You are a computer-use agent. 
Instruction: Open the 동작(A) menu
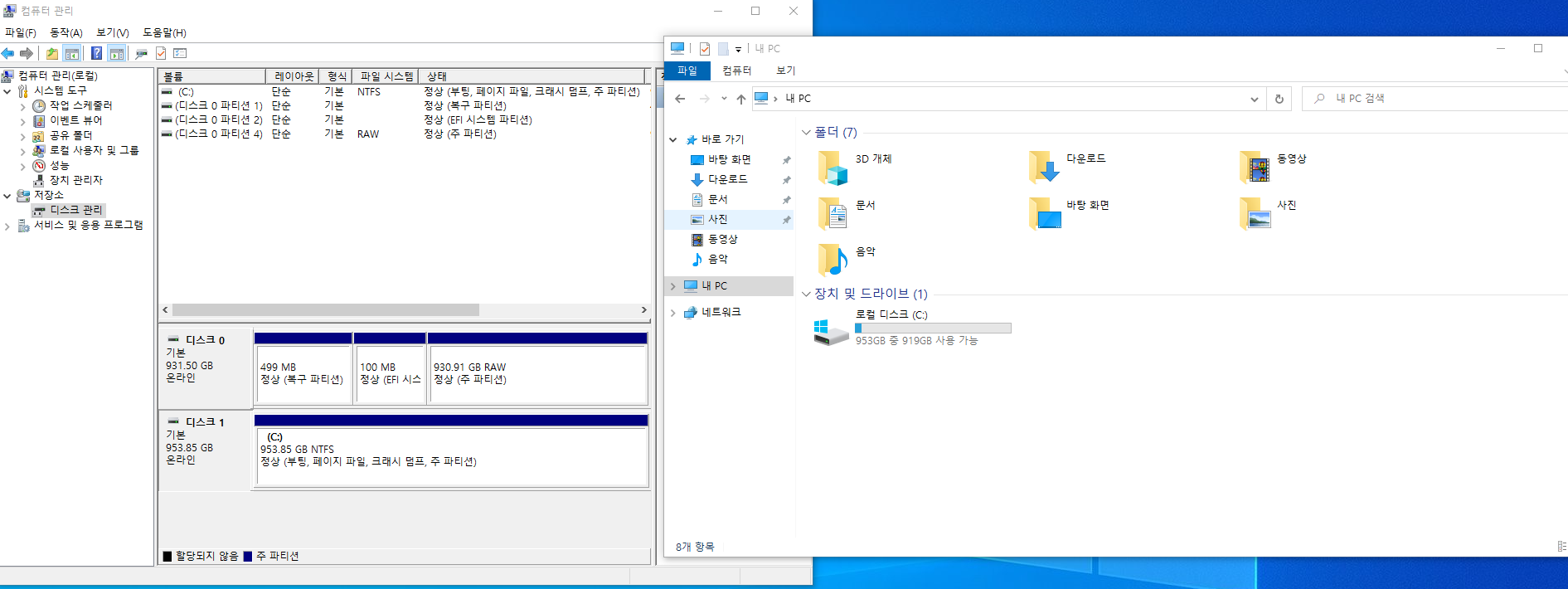tap(66, 32)
